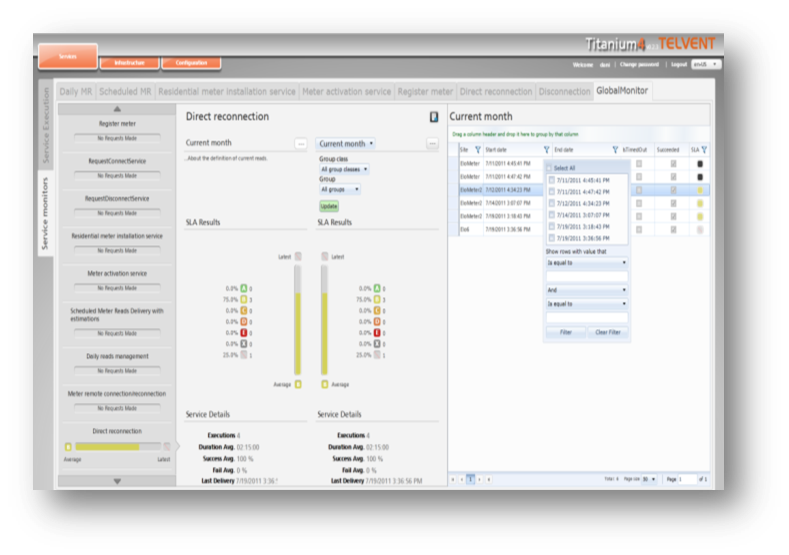Open the Meter activation service tab

(346, 92)
